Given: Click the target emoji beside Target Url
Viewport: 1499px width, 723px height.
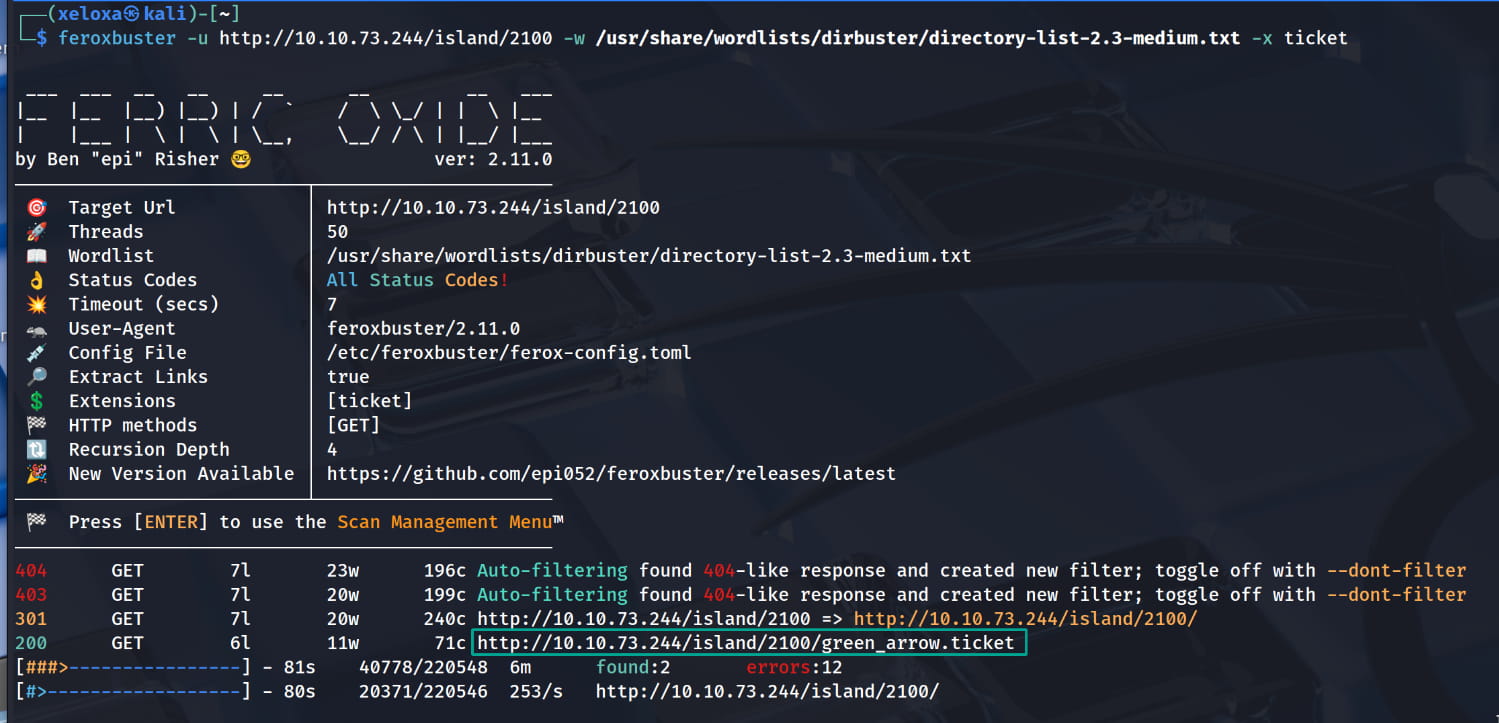Looking at the screenshot, I should (x=36, y=208).
